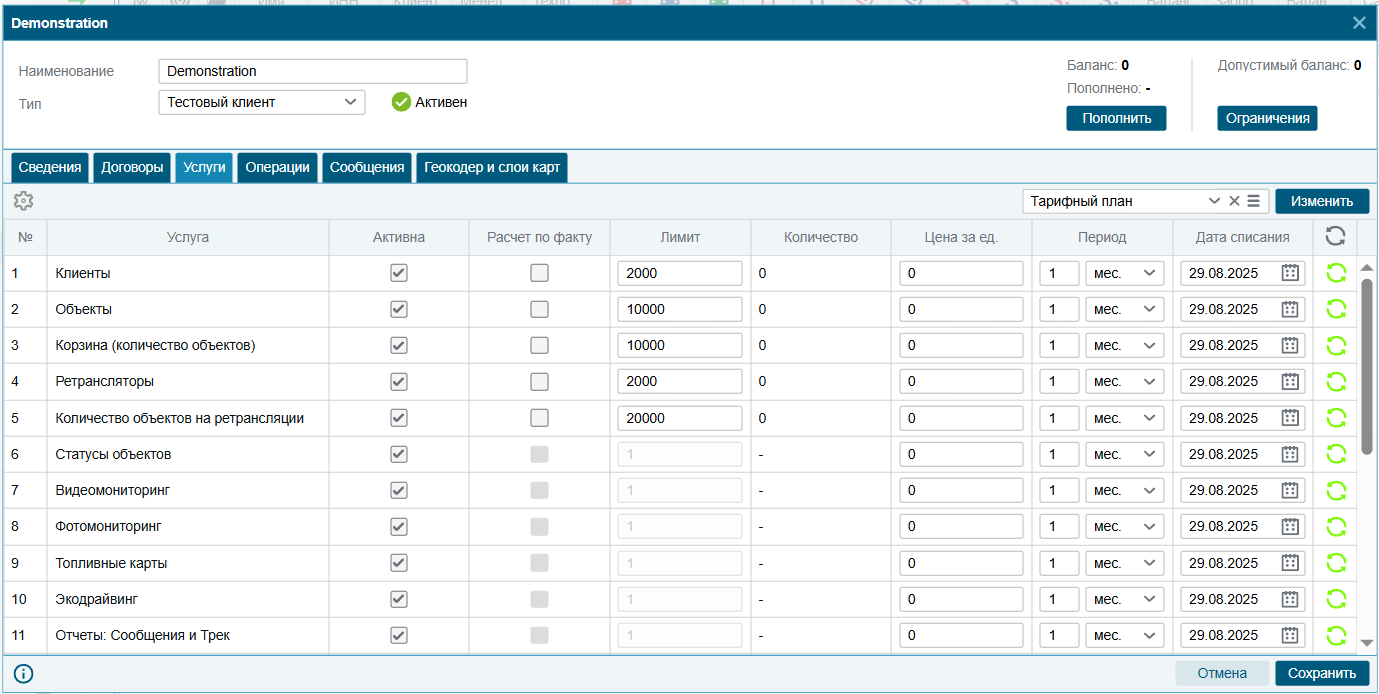This screenshot has width=1379, height=694.
Task: Open calendar for Экодрайвинг write-off date
Action: point(1290,599)
